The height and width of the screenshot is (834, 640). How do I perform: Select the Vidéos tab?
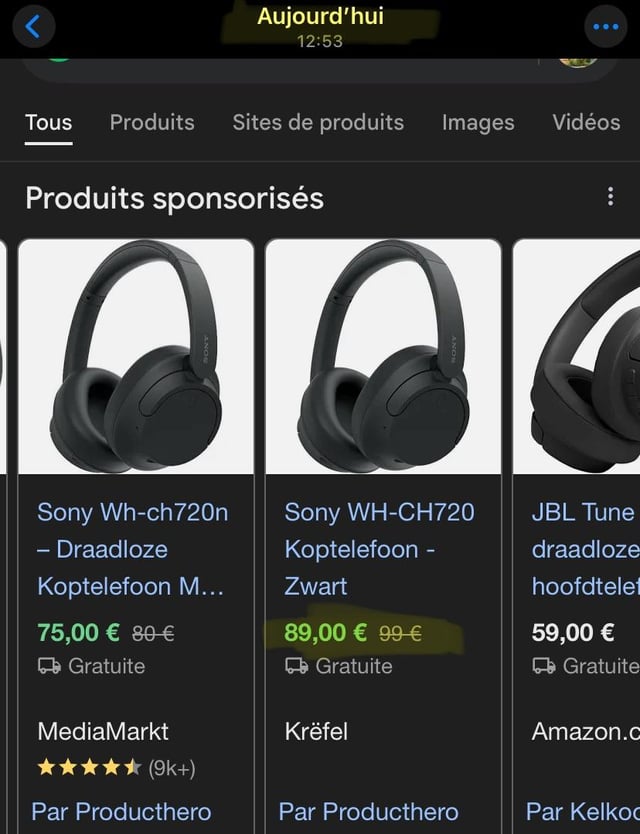point(586,122)
